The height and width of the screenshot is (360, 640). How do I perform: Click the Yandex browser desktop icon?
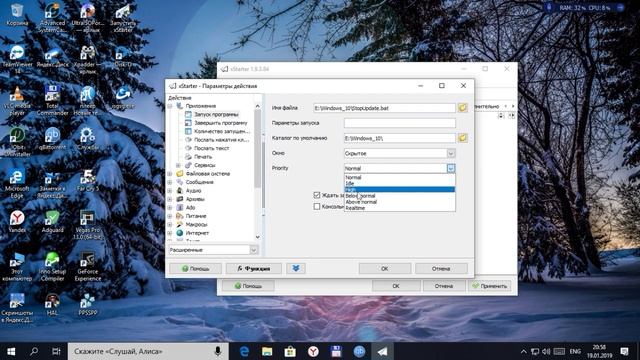click(x=17, y=222)
